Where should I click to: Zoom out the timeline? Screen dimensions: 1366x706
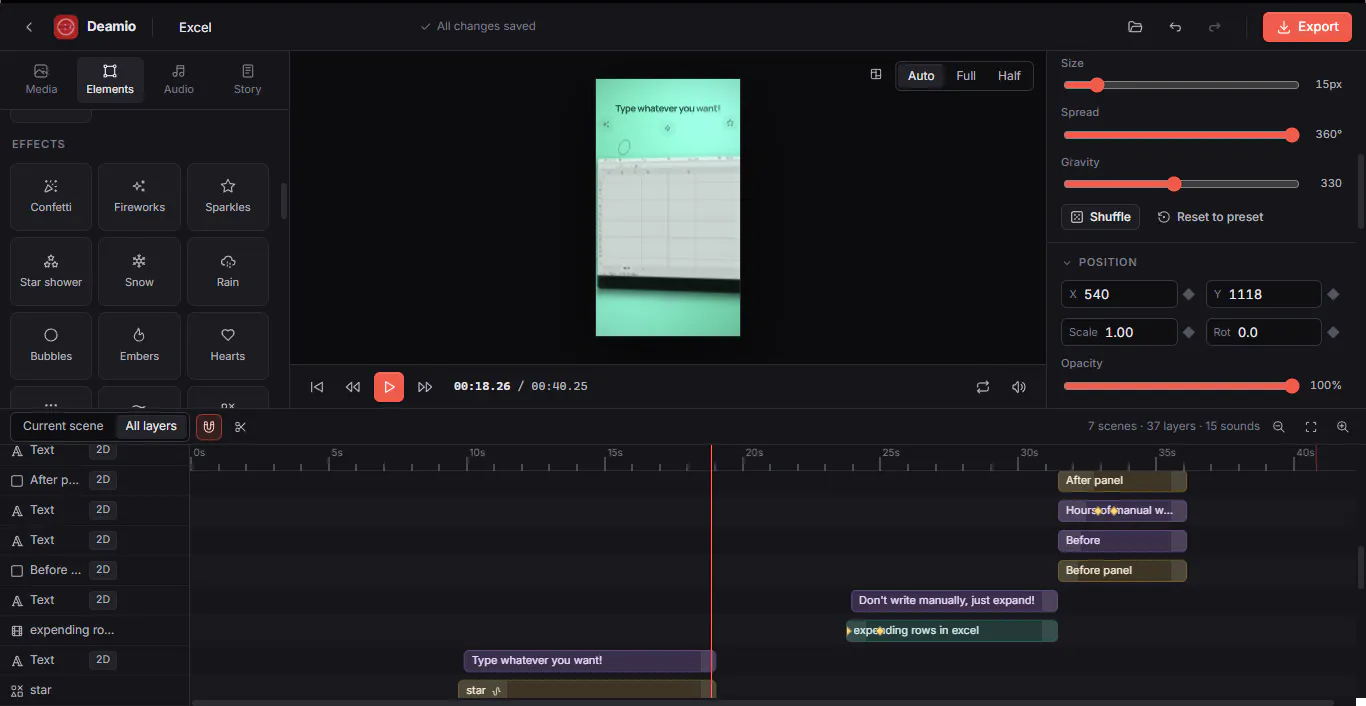pos(1278,427)
